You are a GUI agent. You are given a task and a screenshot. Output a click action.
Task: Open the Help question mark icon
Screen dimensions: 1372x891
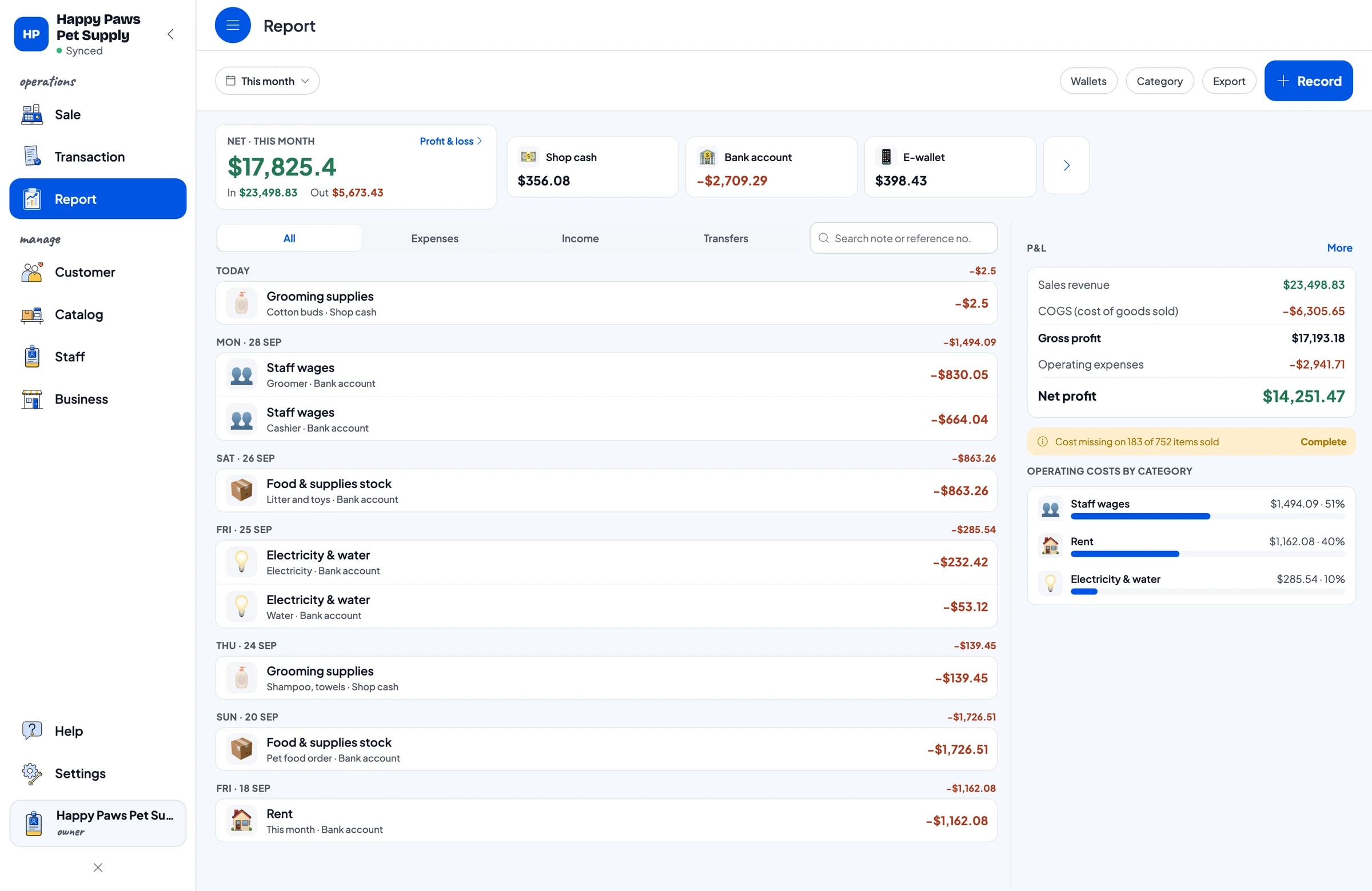tap(31, 731)
